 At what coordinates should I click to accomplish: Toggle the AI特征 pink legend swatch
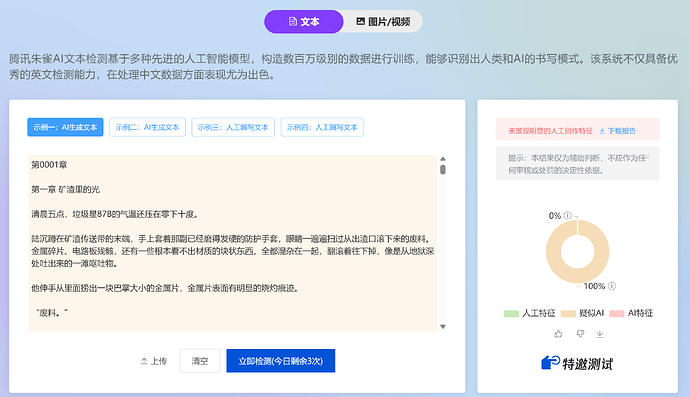pyautogui.click(x=617, y=313)
